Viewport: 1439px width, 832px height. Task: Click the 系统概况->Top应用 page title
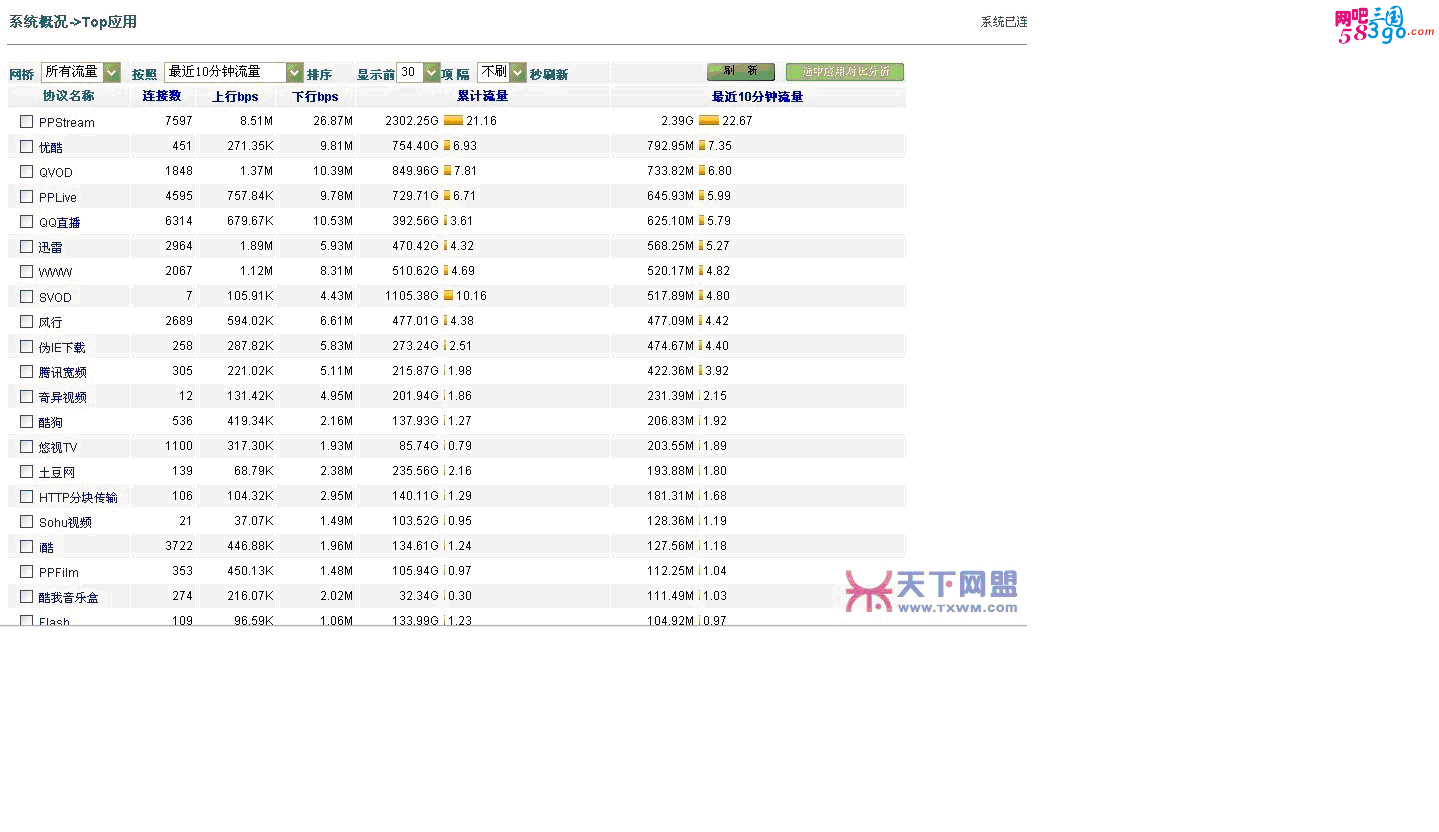tap(73, 22)
